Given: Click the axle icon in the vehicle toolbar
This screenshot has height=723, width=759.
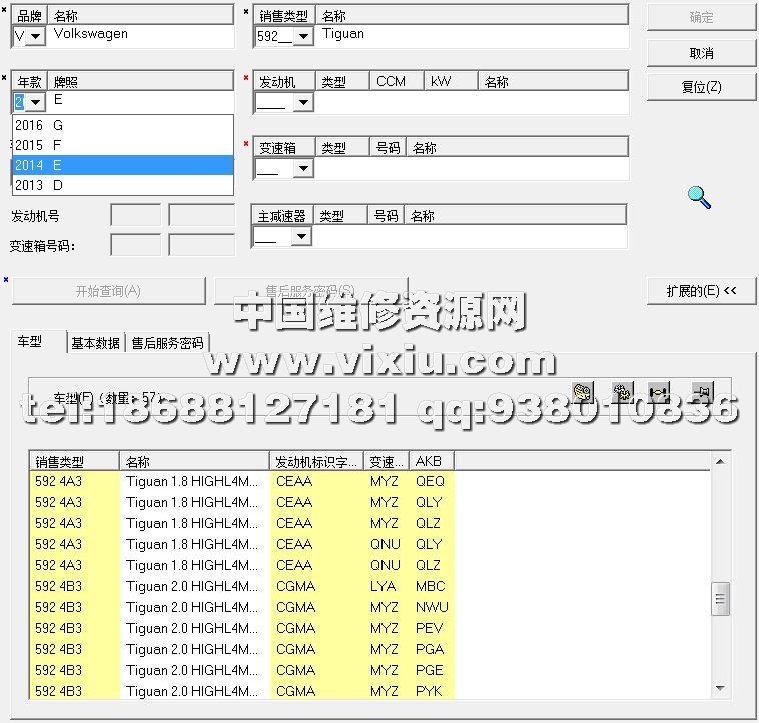Looking at the screenshot, I should click(659, 392).
